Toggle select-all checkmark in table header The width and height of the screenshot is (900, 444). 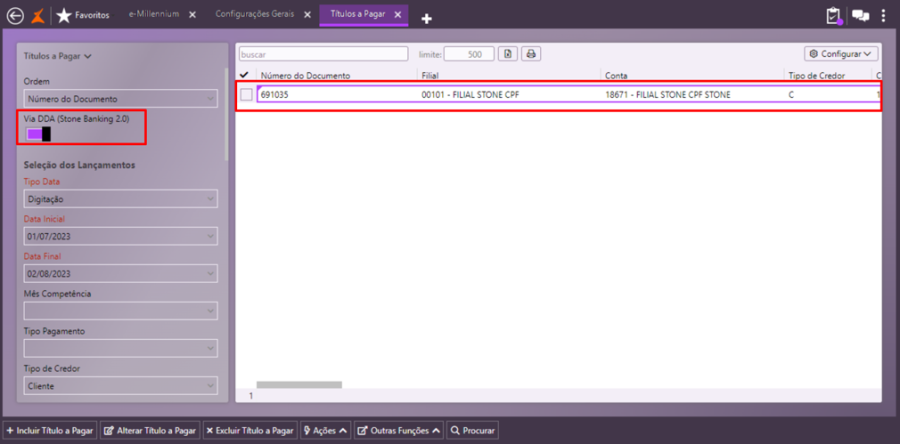pos(244,75)
